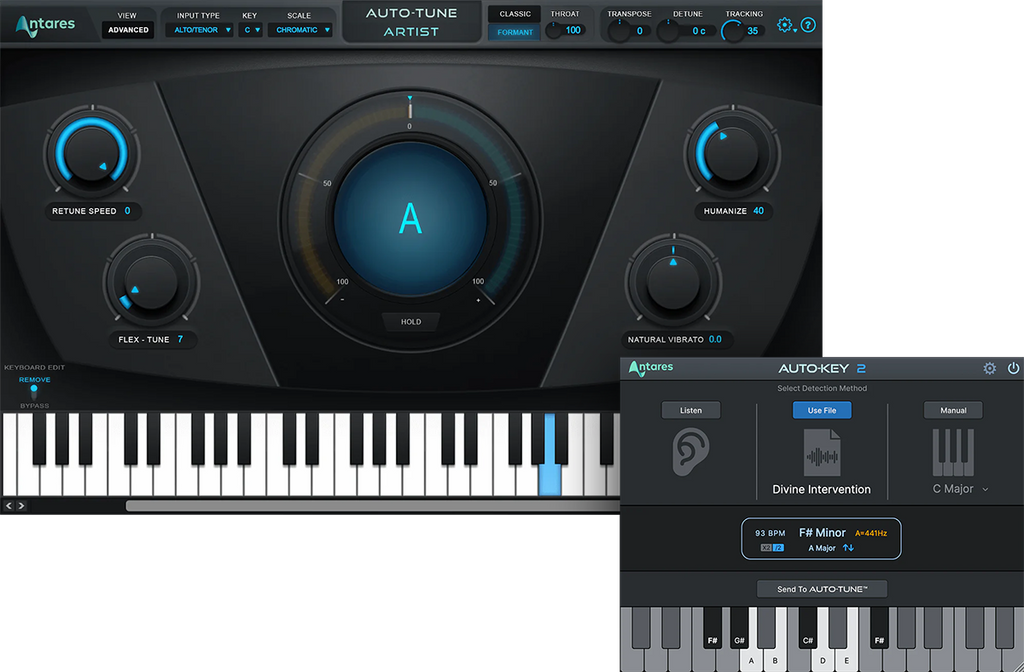Image resolution: width=1024 pixels, height=672 pixels.
Task: Toggle Formant correction
Action: point(515,32)
